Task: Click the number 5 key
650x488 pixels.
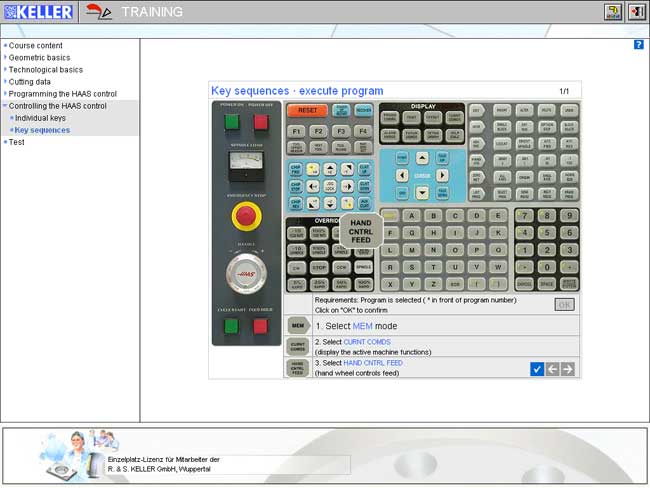Action: (547, 233)
